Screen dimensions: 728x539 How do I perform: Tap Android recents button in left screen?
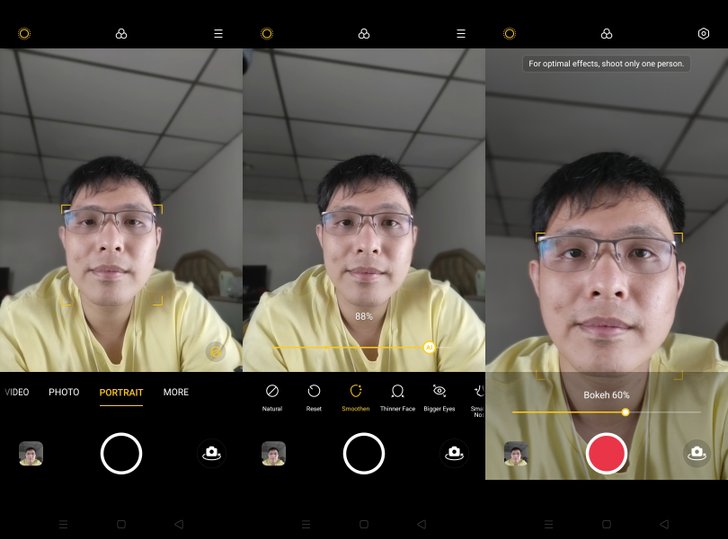coord(63,525)
